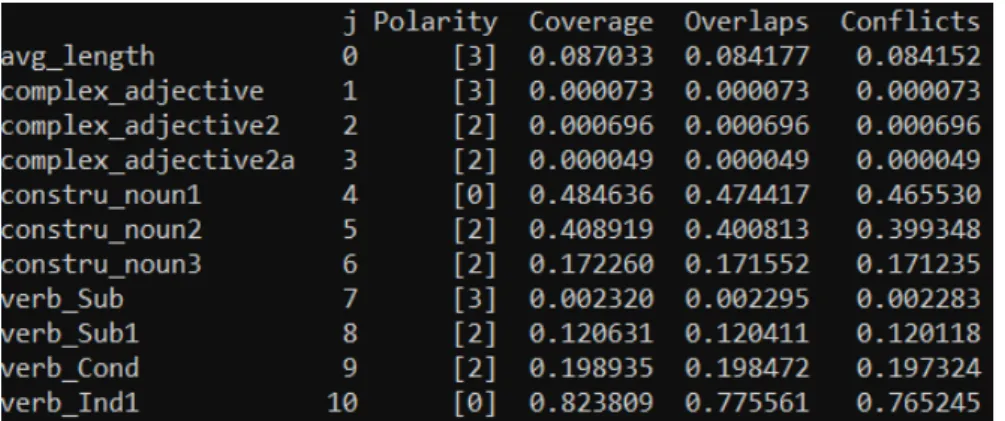The height and width of the screenshot is (421, 1005).
Task: Select the complex_adjective2a row label
Action: pos(147,161)
